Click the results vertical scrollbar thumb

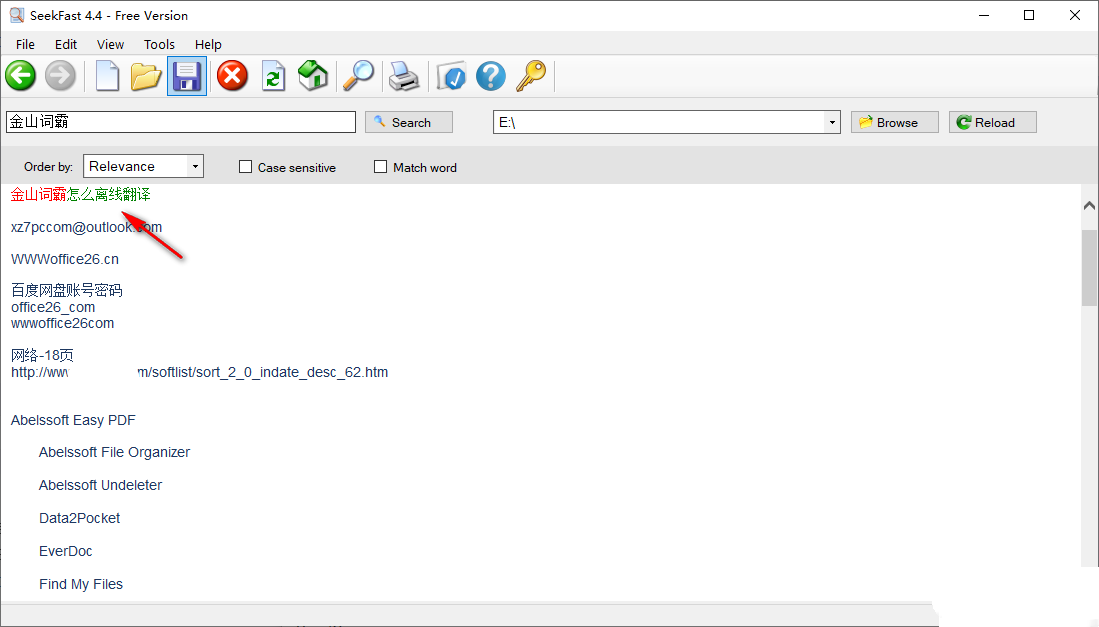[x=1089, y=268]
